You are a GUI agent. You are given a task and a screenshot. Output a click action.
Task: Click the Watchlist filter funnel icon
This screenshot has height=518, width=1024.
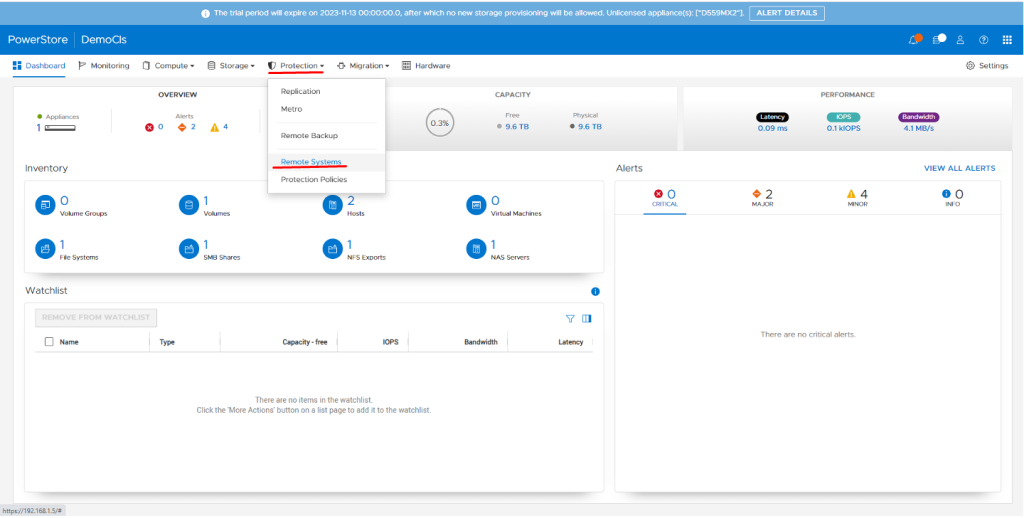click(570, 319)
